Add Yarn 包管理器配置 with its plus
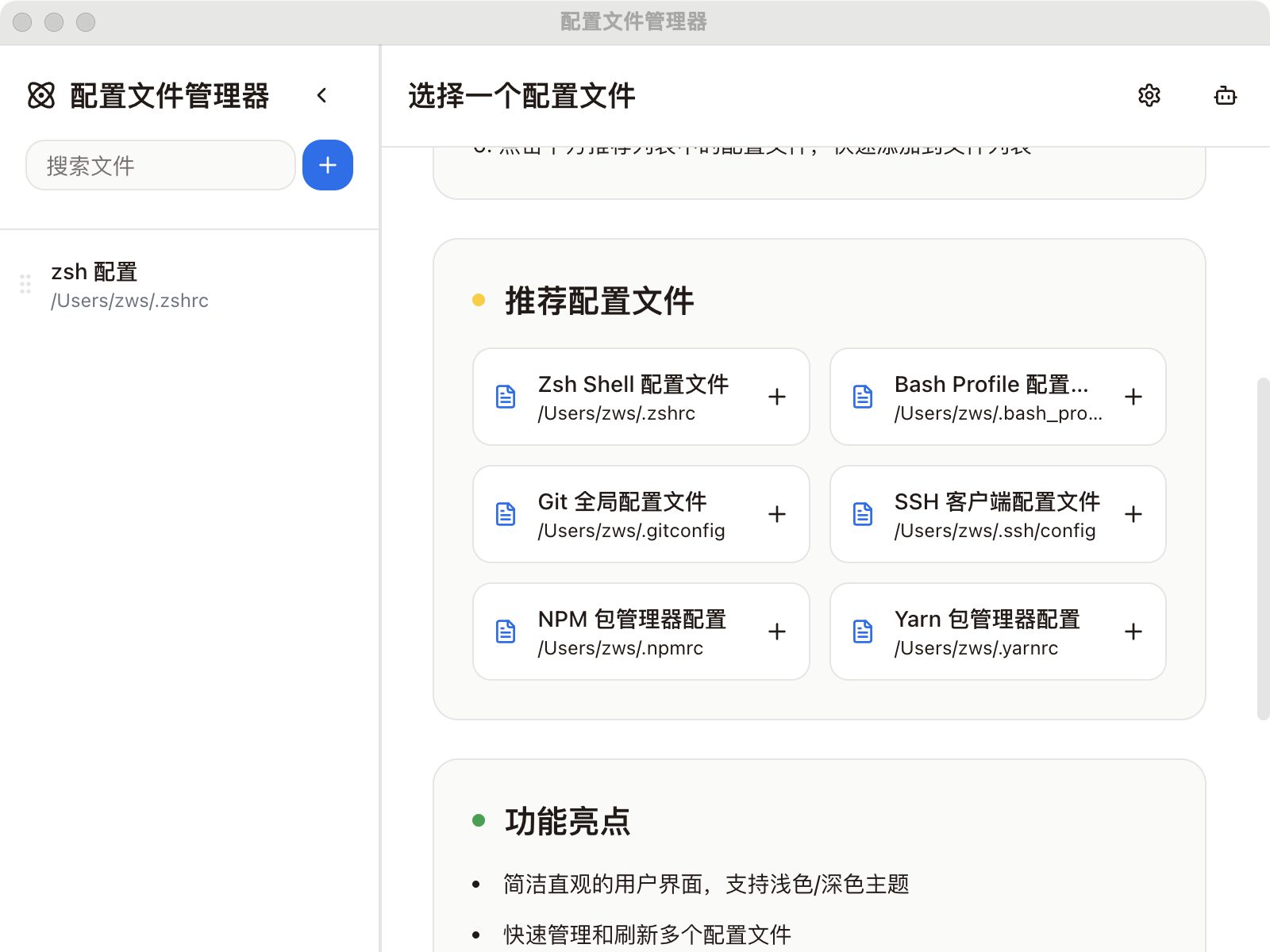This screenshot has width=1270, height=952. tap(1133, 631)
